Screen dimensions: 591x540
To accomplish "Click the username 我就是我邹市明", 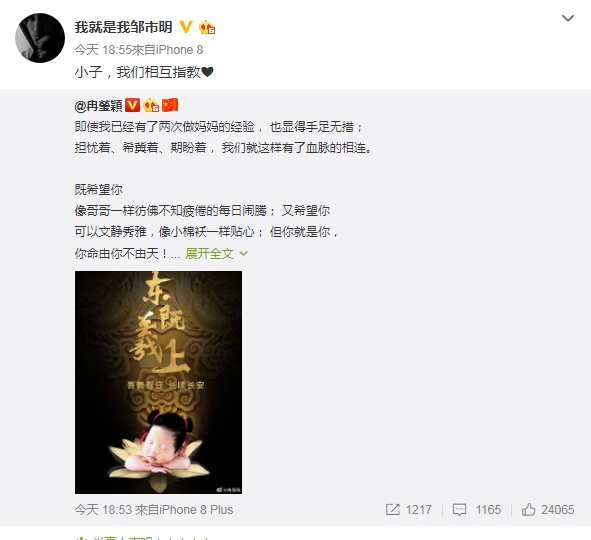I will [x=124, y=27].
